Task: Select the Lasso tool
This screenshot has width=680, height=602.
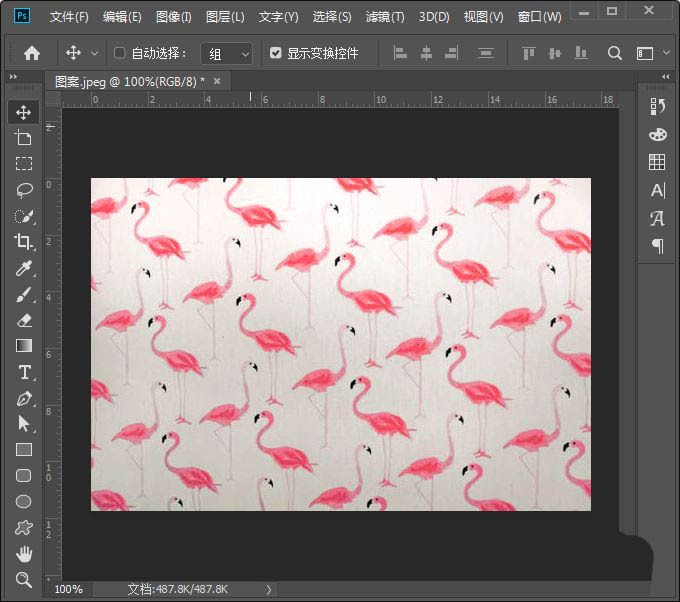Action: [x=24, y=190]
